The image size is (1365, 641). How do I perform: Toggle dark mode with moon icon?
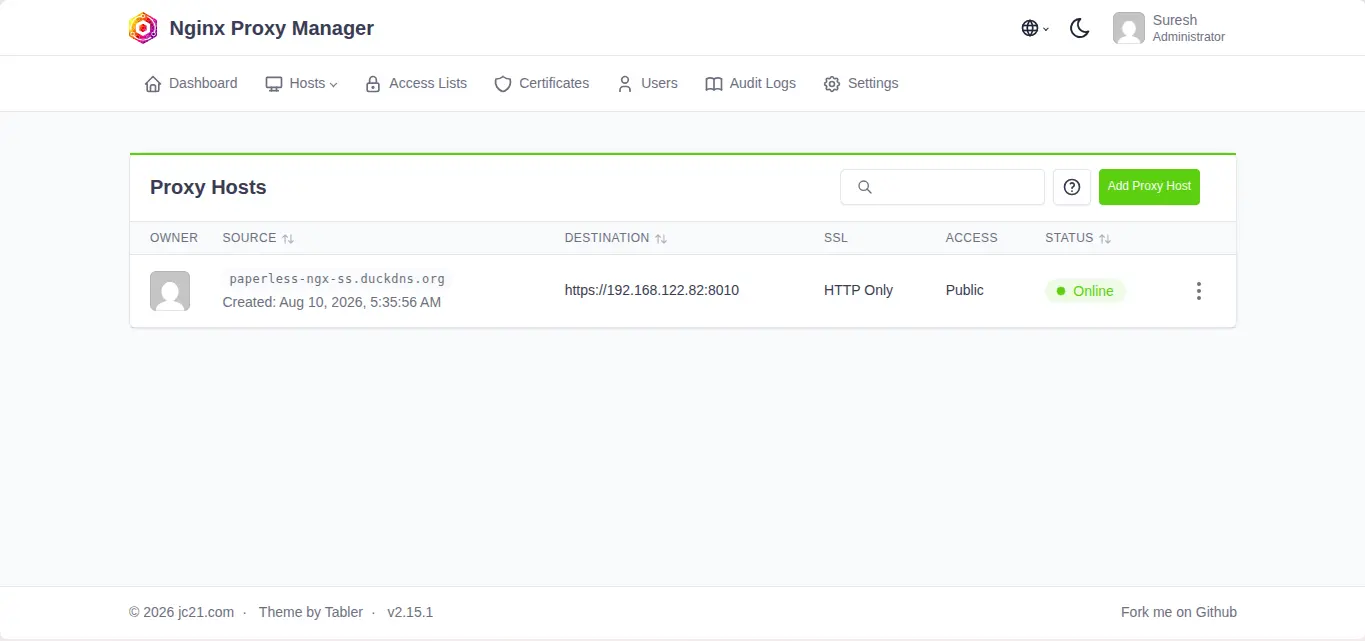[x=1079, y=28]
